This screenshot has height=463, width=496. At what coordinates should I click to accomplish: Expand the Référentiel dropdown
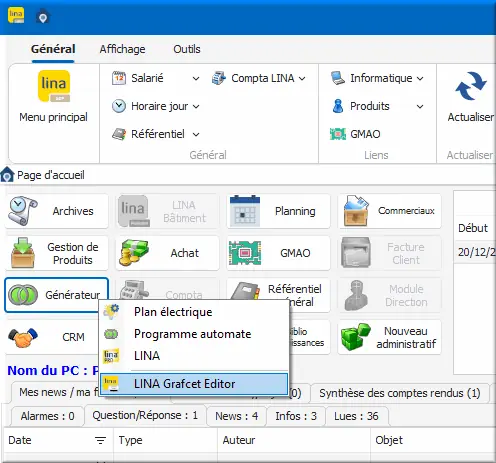tap(196, 135)
